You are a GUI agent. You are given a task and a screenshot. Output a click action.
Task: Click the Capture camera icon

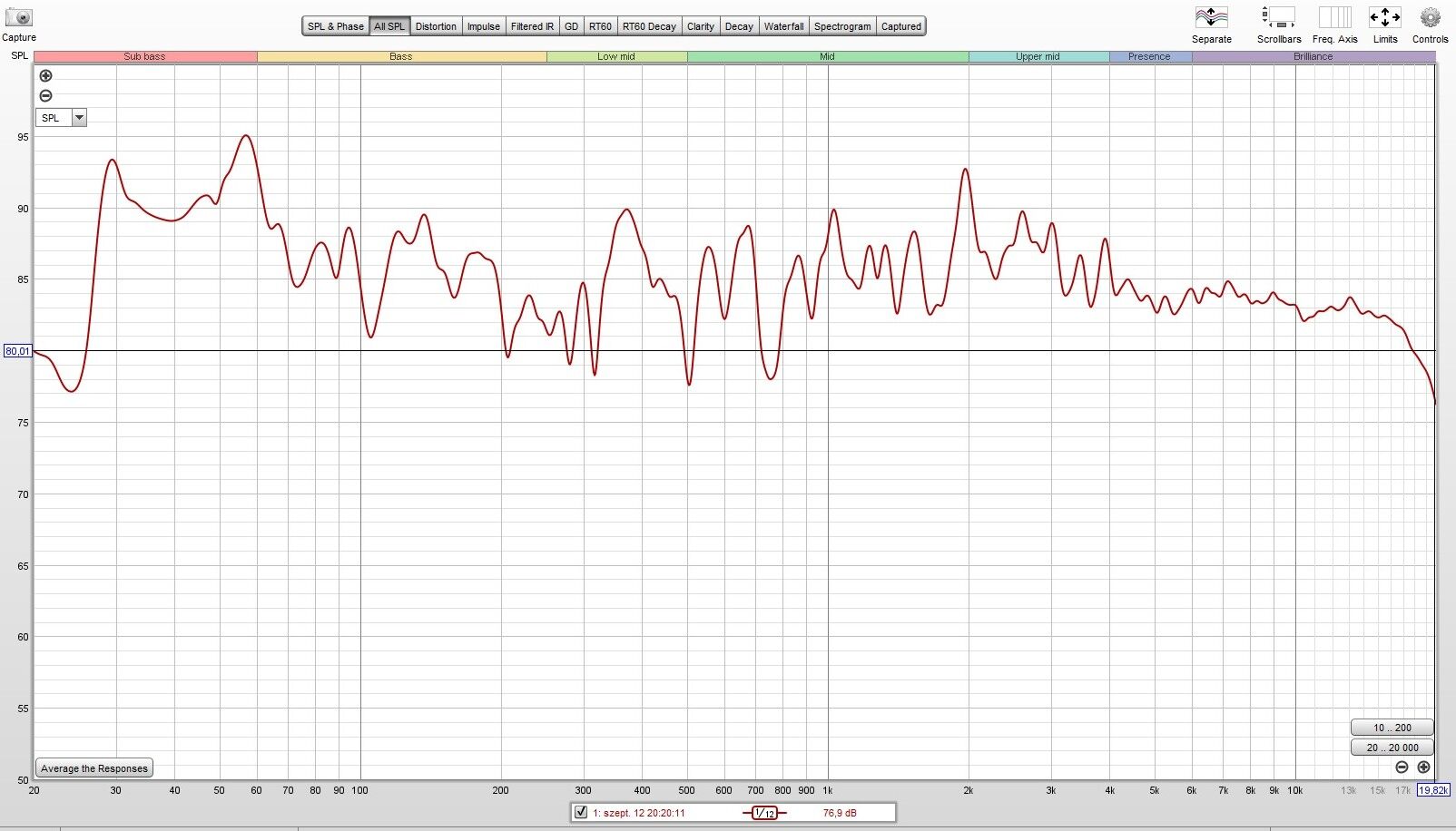tap(19, 17)
